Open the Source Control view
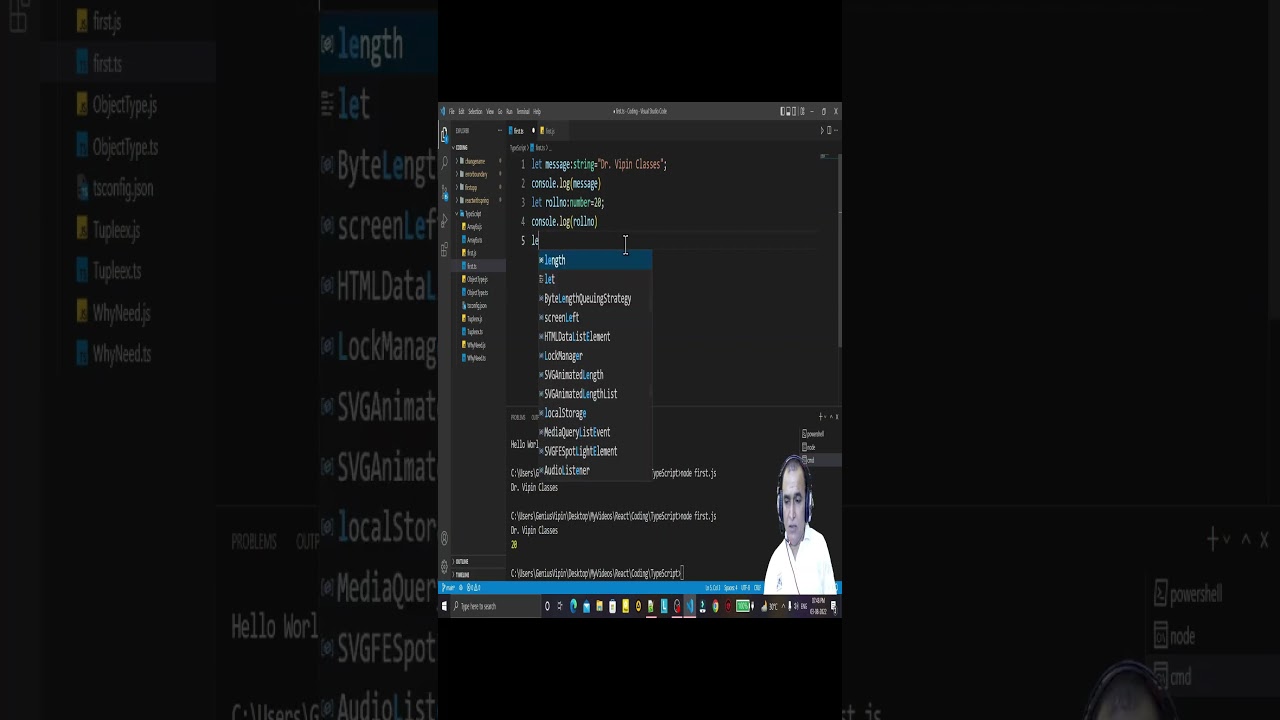Image resolution: width=1280 pixels, height=720 pixels. (444, 191)
